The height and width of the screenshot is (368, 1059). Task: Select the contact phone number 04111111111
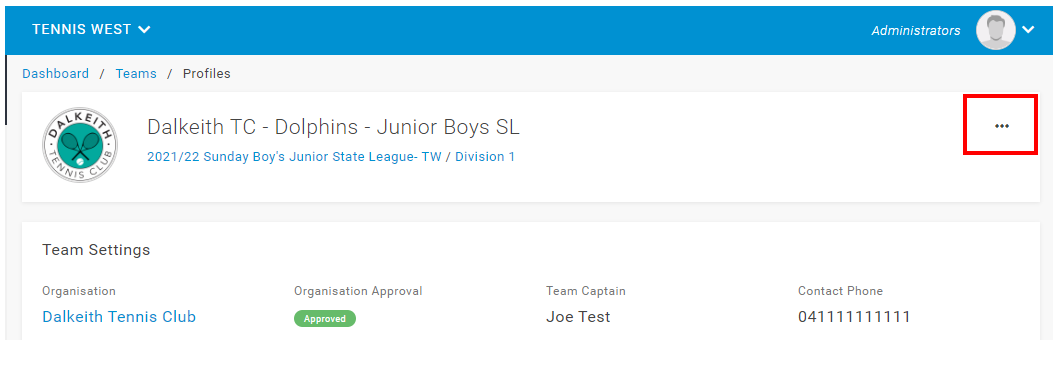(x=854, y=317)
